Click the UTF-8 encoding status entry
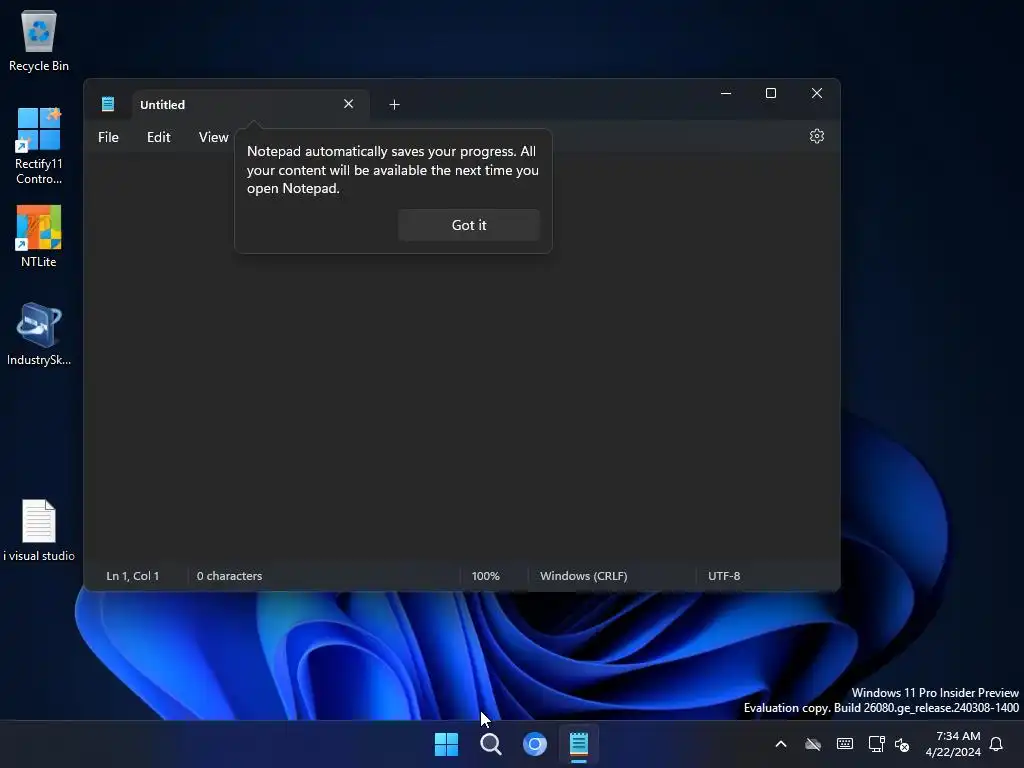Image resolution: width=1024 pixels, height=768 pixels. [724, 576]
